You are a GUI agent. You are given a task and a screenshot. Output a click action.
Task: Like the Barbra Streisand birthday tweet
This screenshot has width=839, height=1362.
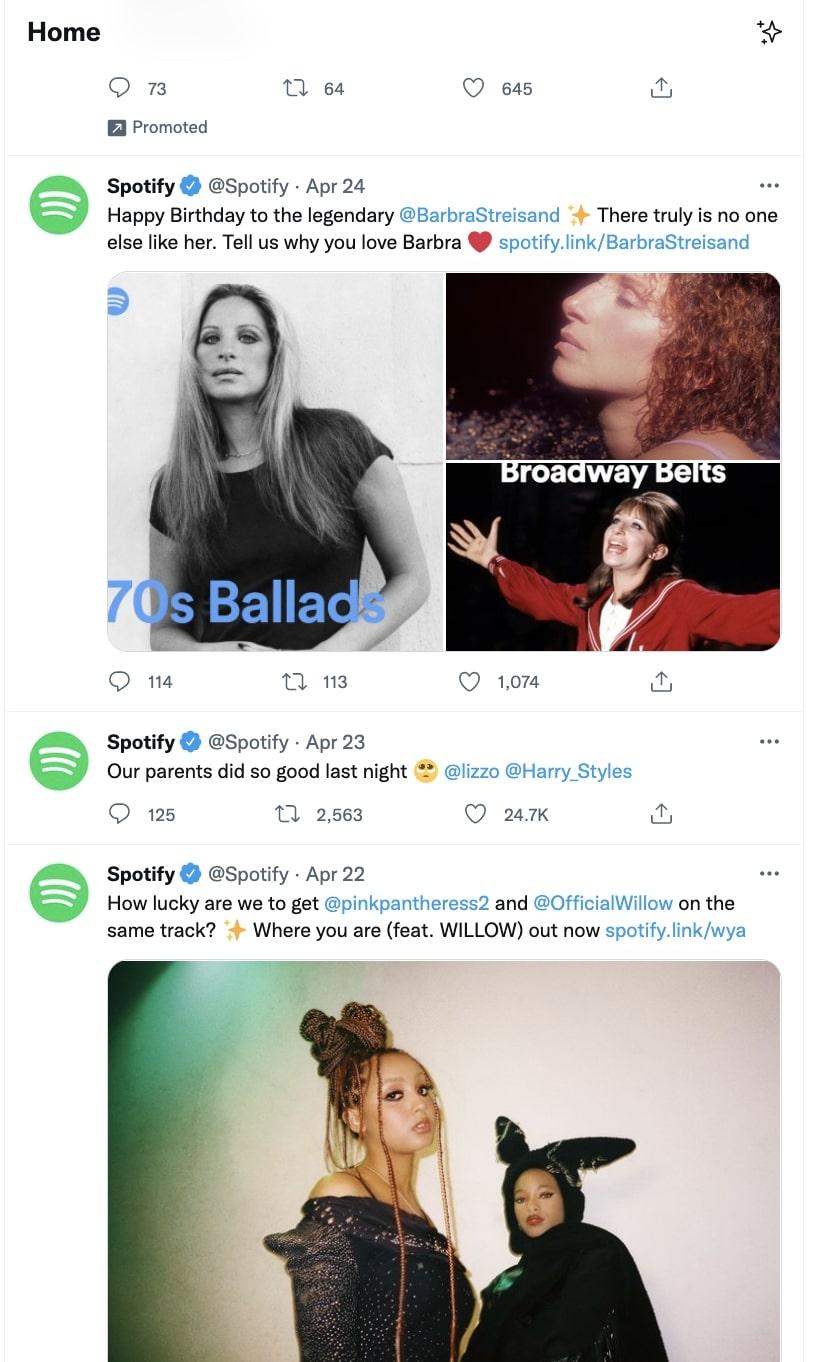pos(469,682)
